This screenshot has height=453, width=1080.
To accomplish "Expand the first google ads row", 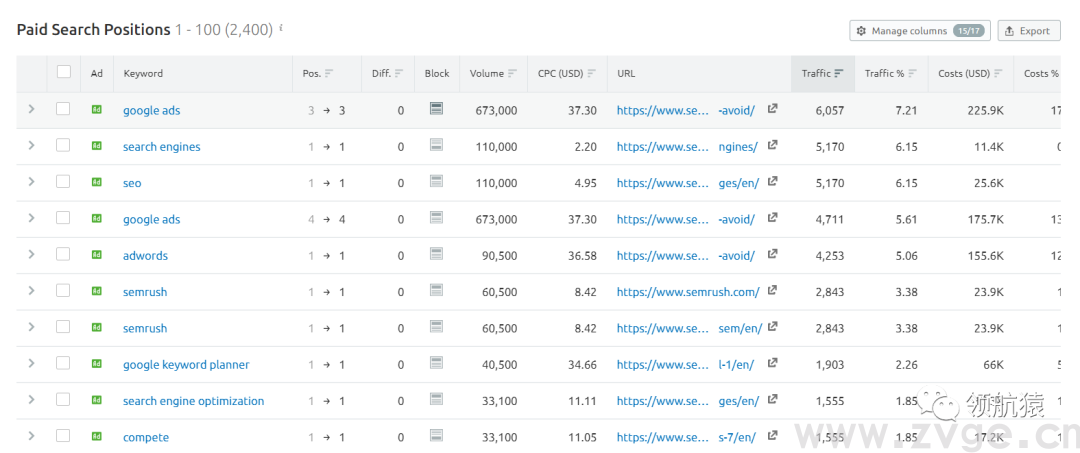I will [32, 109].
